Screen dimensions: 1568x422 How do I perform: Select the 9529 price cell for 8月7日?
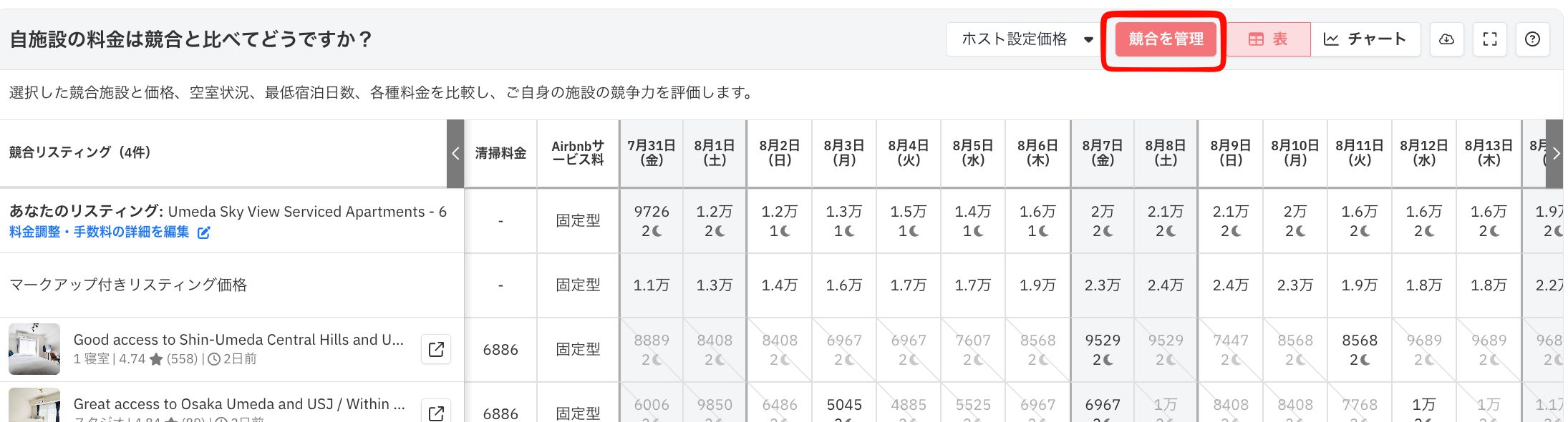(1102, 349)
